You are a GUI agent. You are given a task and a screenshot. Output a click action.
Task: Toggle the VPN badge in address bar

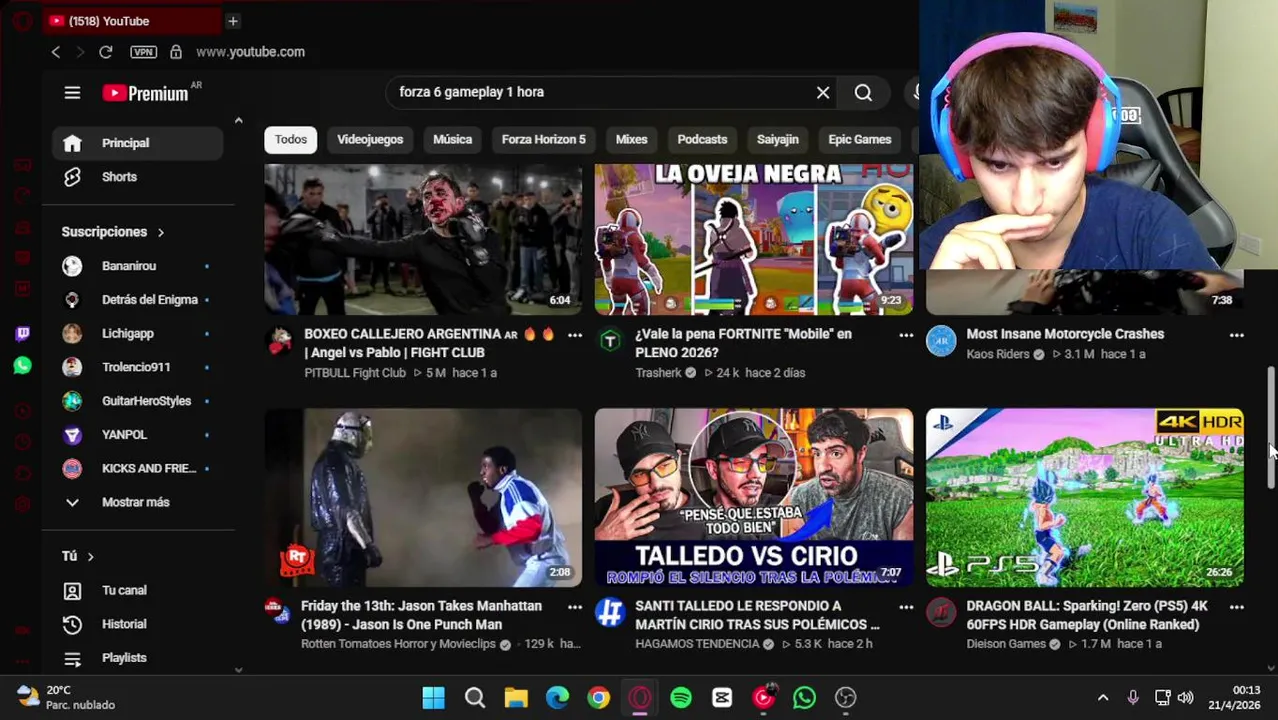point(143,52)
